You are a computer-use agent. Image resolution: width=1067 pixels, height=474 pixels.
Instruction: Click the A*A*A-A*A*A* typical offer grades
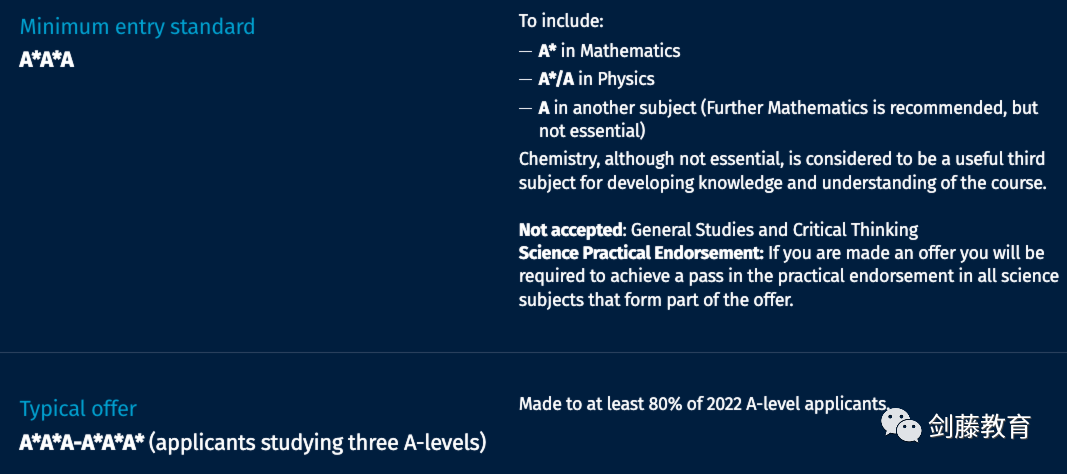click(82, 441)
